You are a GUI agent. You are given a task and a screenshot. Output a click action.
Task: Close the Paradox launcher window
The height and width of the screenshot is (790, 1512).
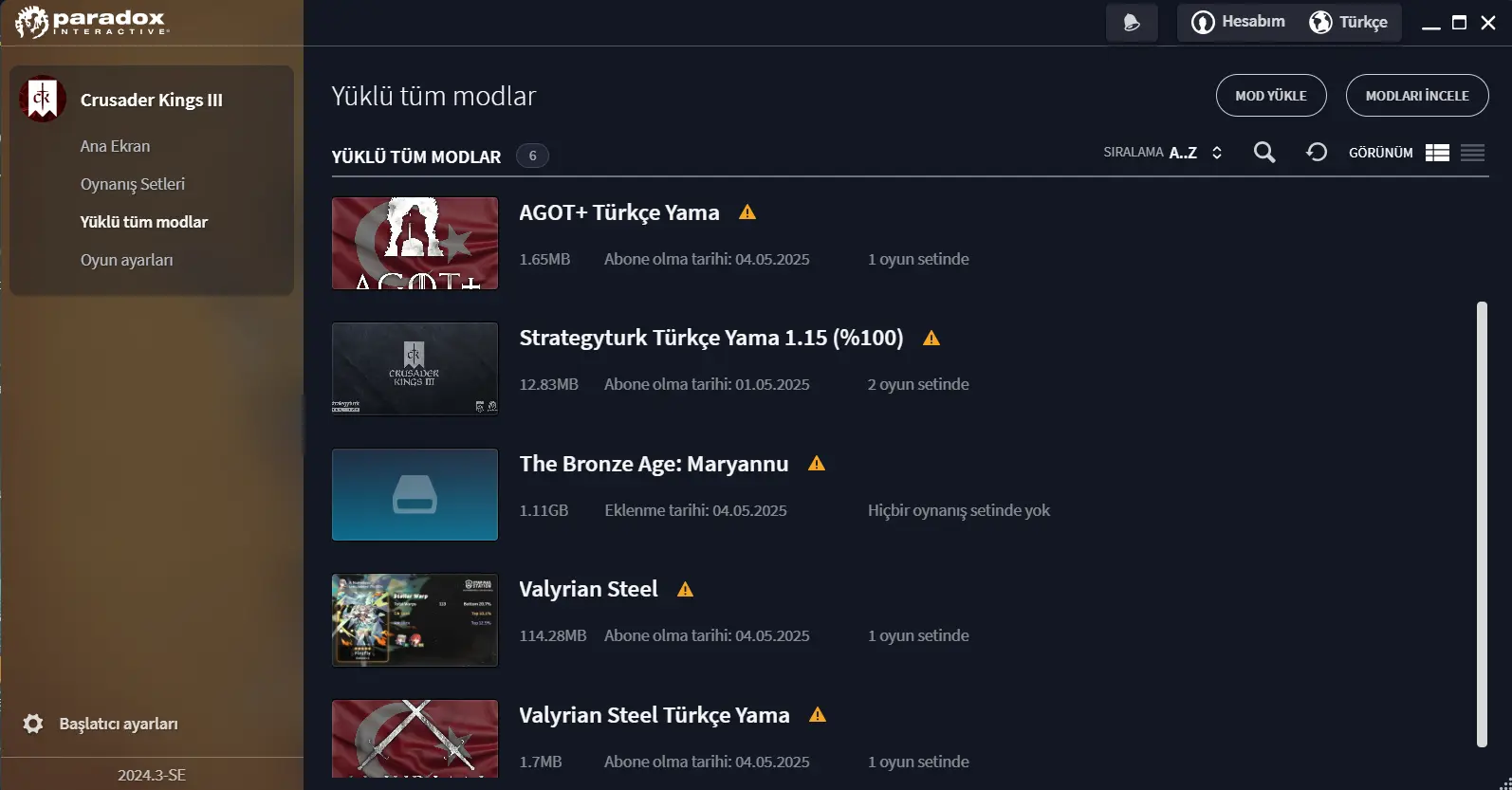click(1488, 23)
